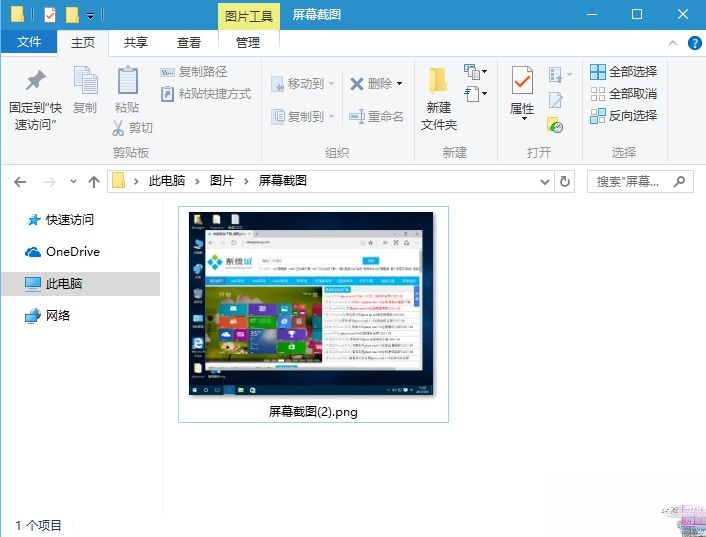Click the Up one level arrow

coord(94,182)
